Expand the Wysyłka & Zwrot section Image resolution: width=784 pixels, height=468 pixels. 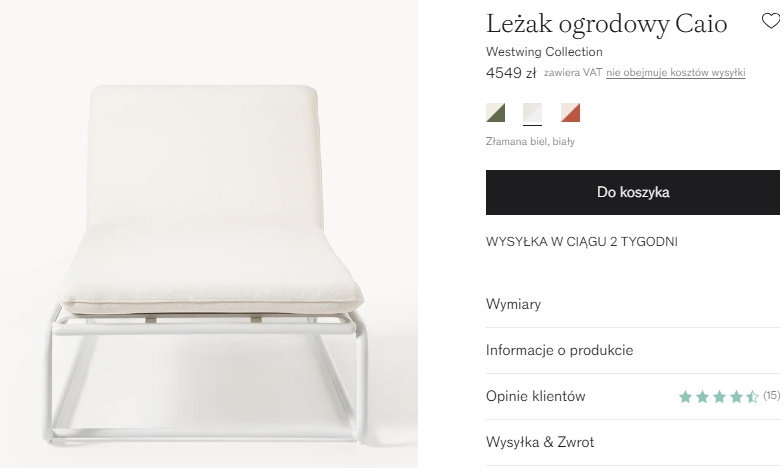pyautogui.click(x=632, y=442)
